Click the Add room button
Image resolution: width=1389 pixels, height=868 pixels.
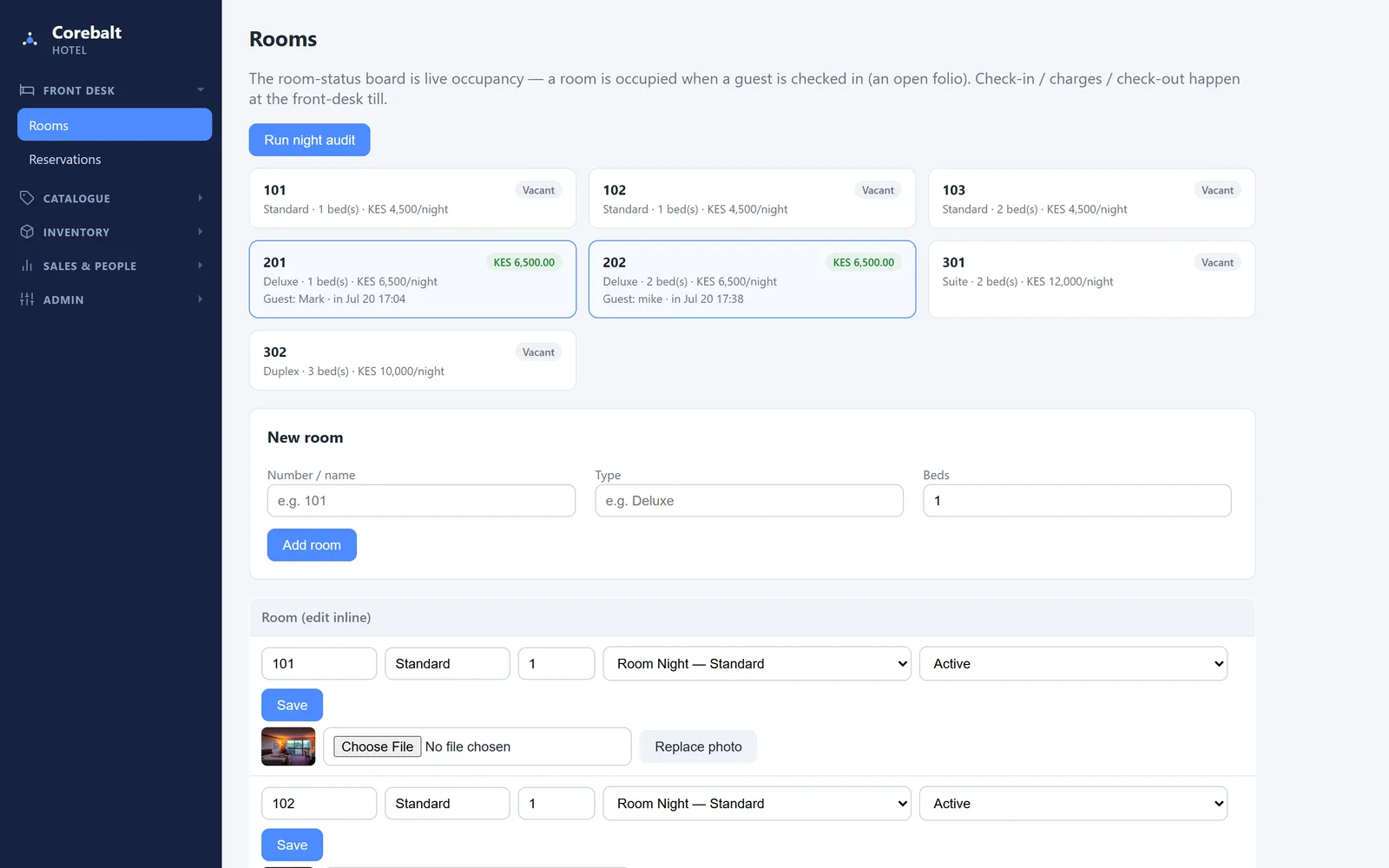[312, 545]
